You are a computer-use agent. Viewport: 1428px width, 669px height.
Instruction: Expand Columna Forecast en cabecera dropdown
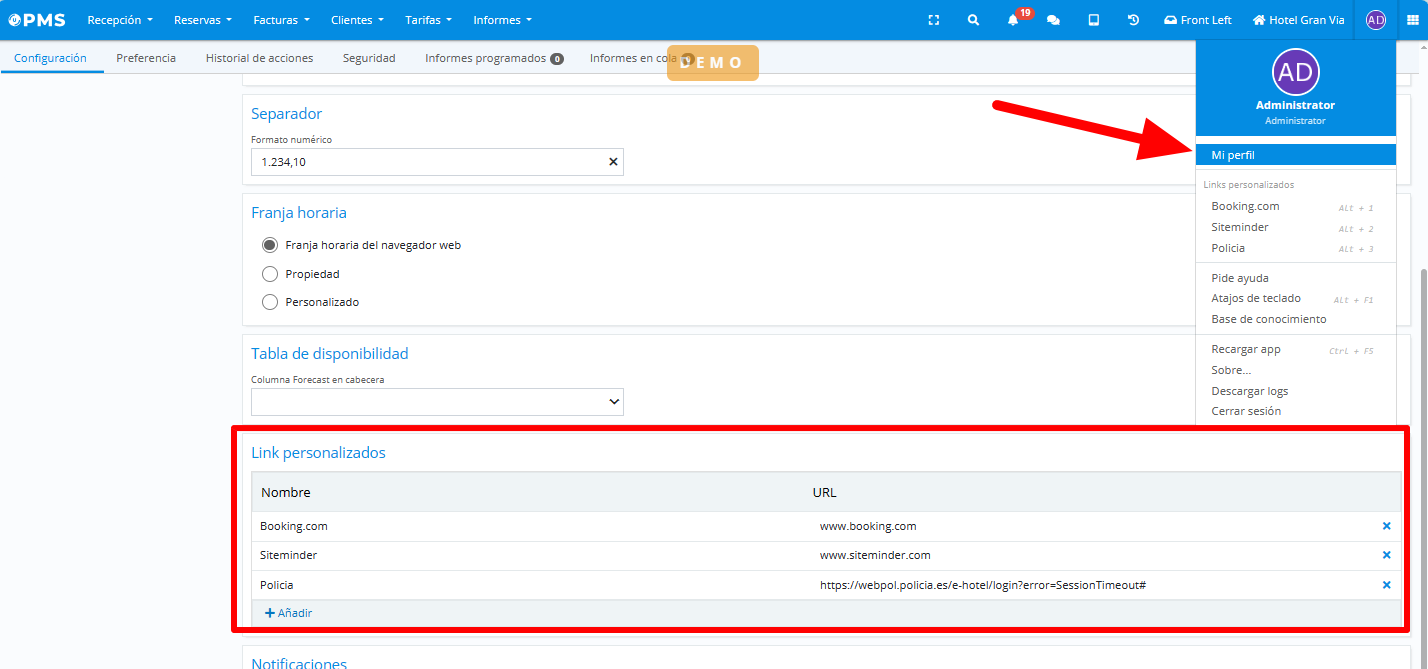pyautogui.click(x=437, y=402)
